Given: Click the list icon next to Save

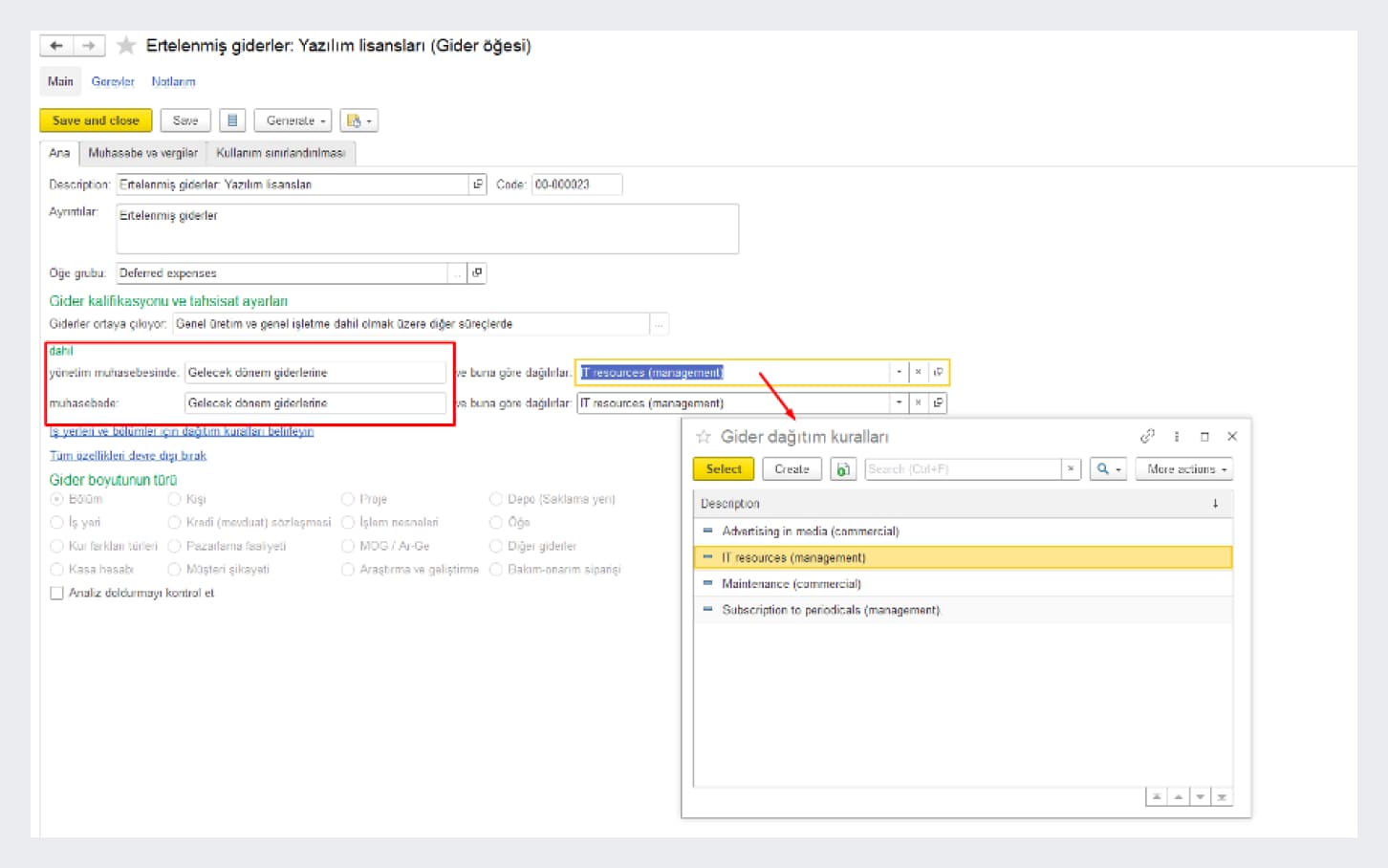Looking at the screenshot, I should click(232, 120).
